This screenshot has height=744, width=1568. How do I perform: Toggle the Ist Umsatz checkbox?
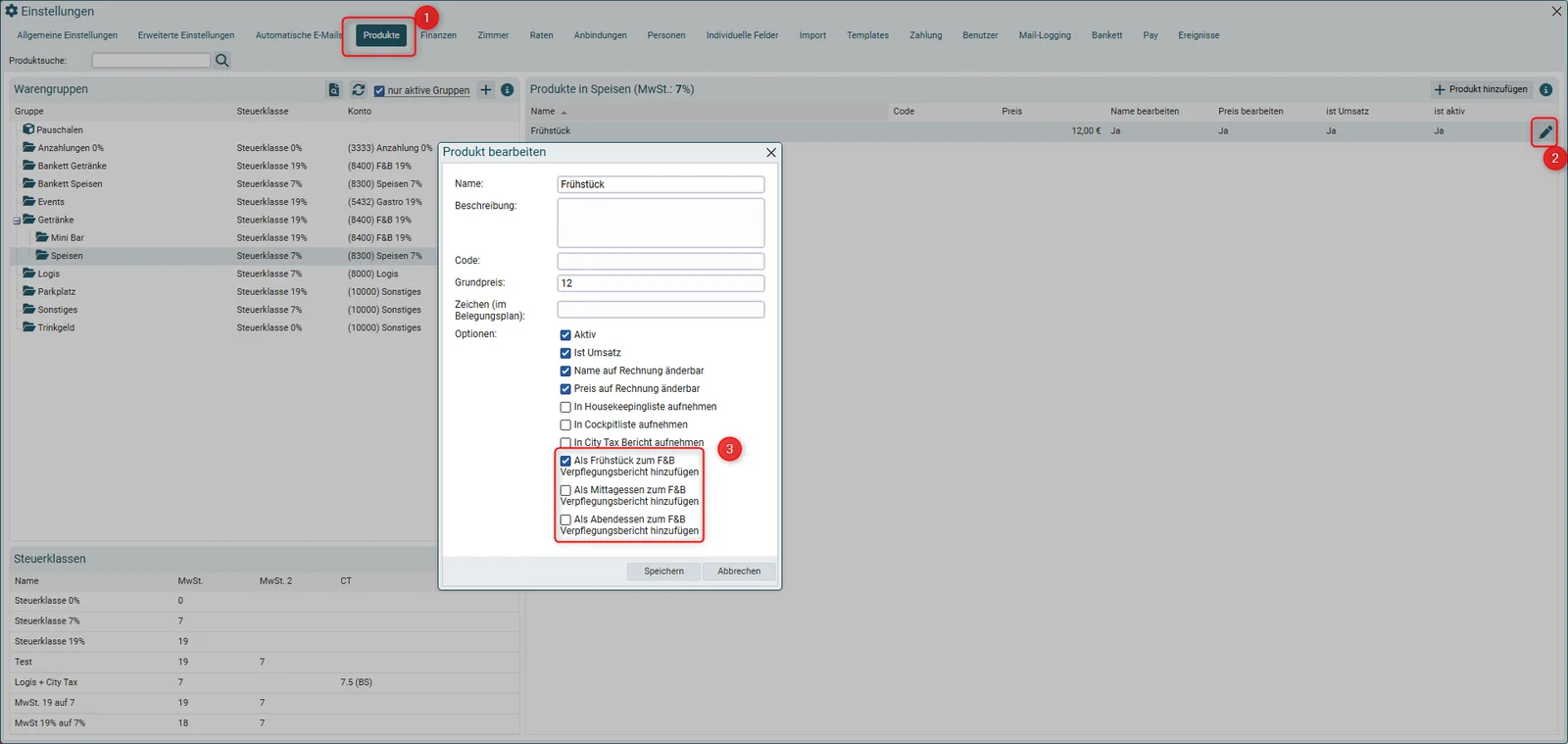[x=565, y=353]
